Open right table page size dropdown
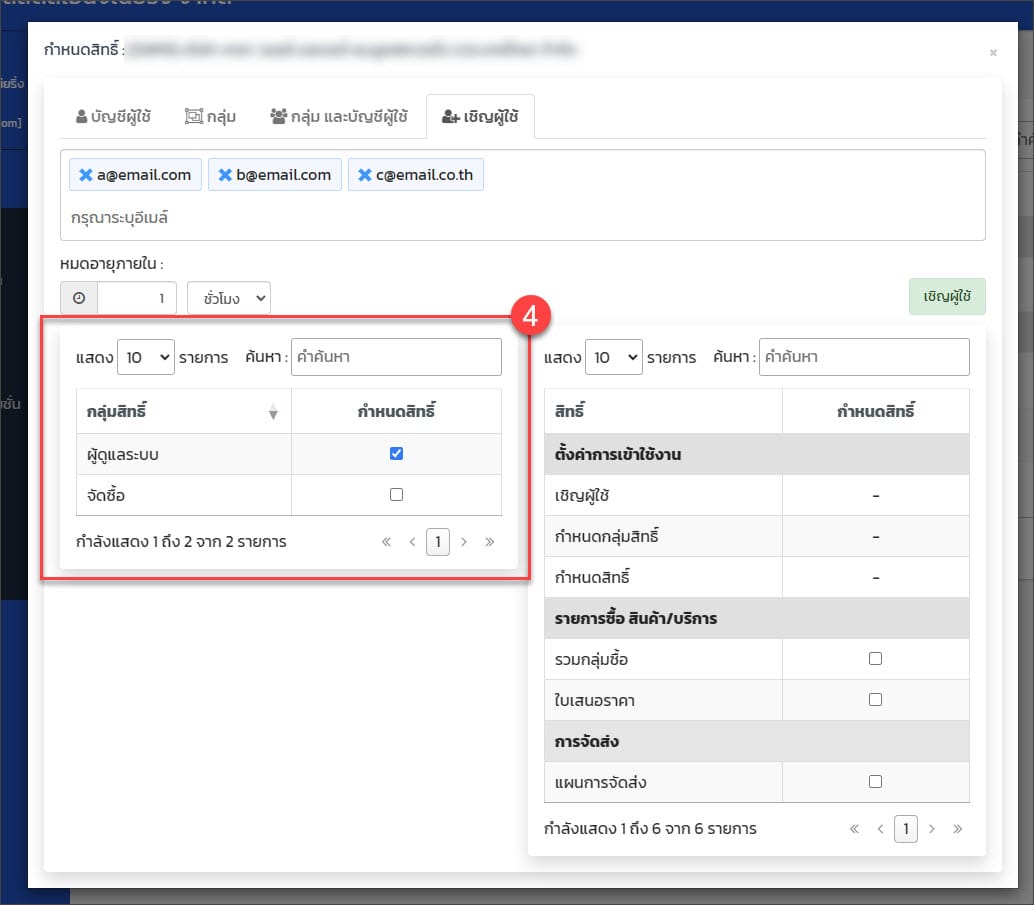The height and width of the screenshot is (905, 1034). coord(613,357)
